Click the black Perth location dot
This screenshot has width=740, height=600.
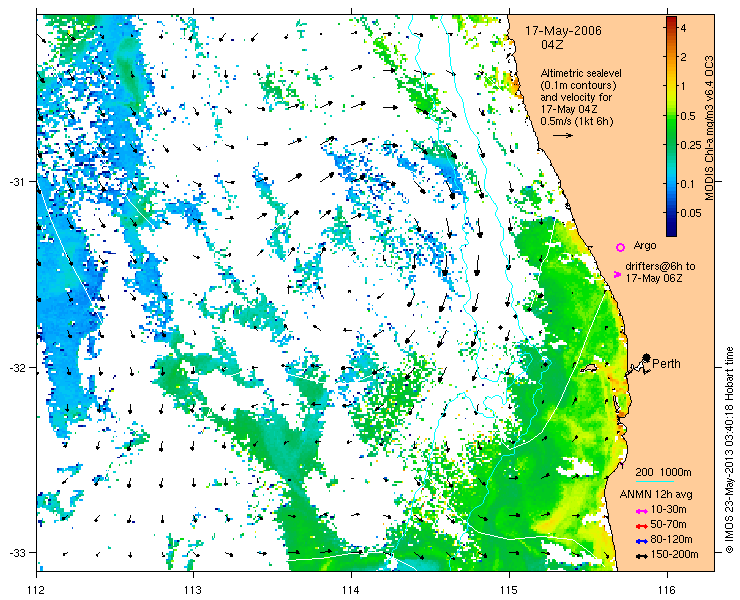click(647, 357)
